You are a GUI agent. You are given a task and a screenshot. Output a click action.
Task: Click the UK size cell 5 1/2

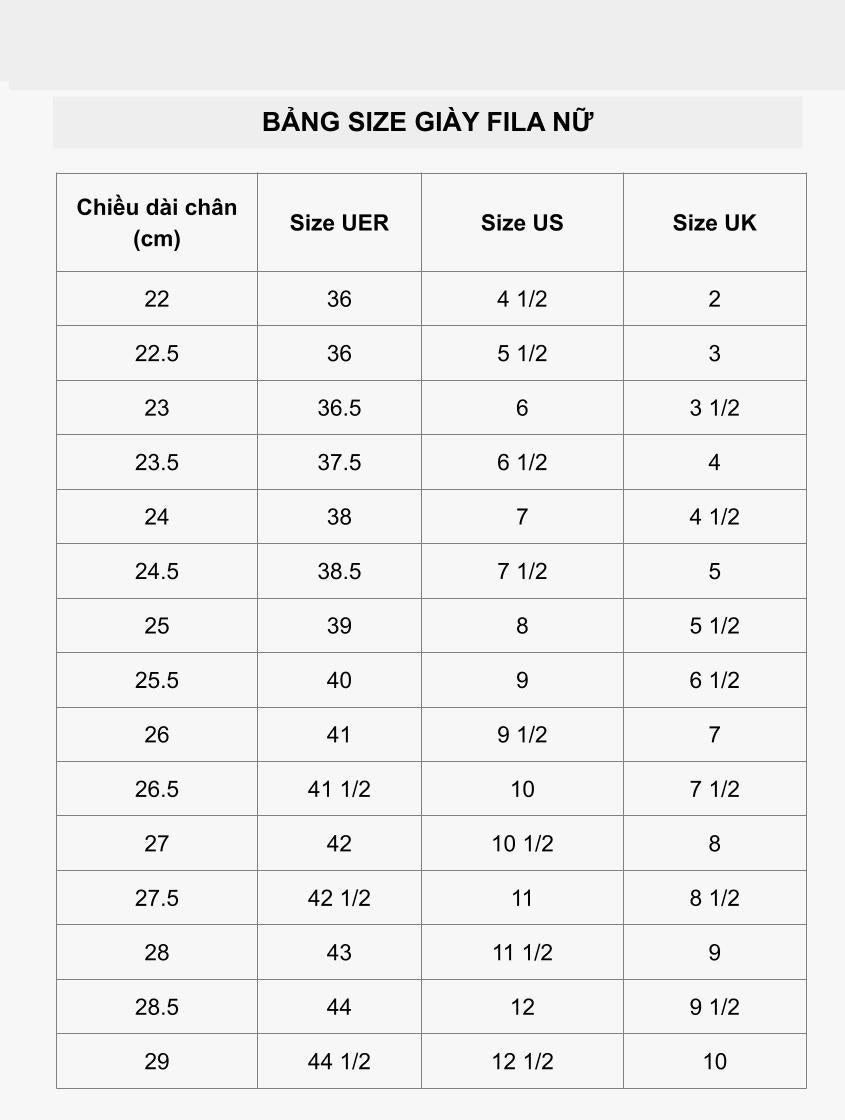point(714,626)
